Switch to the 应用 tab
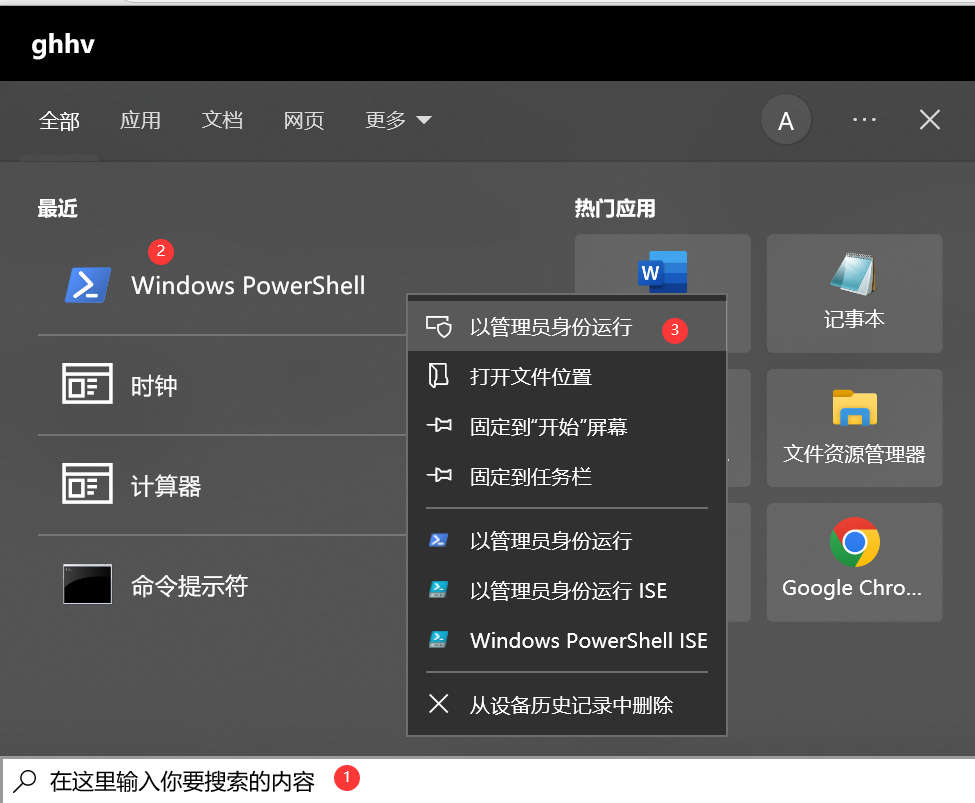The image size is (975, 803). [x=141, y=120]
